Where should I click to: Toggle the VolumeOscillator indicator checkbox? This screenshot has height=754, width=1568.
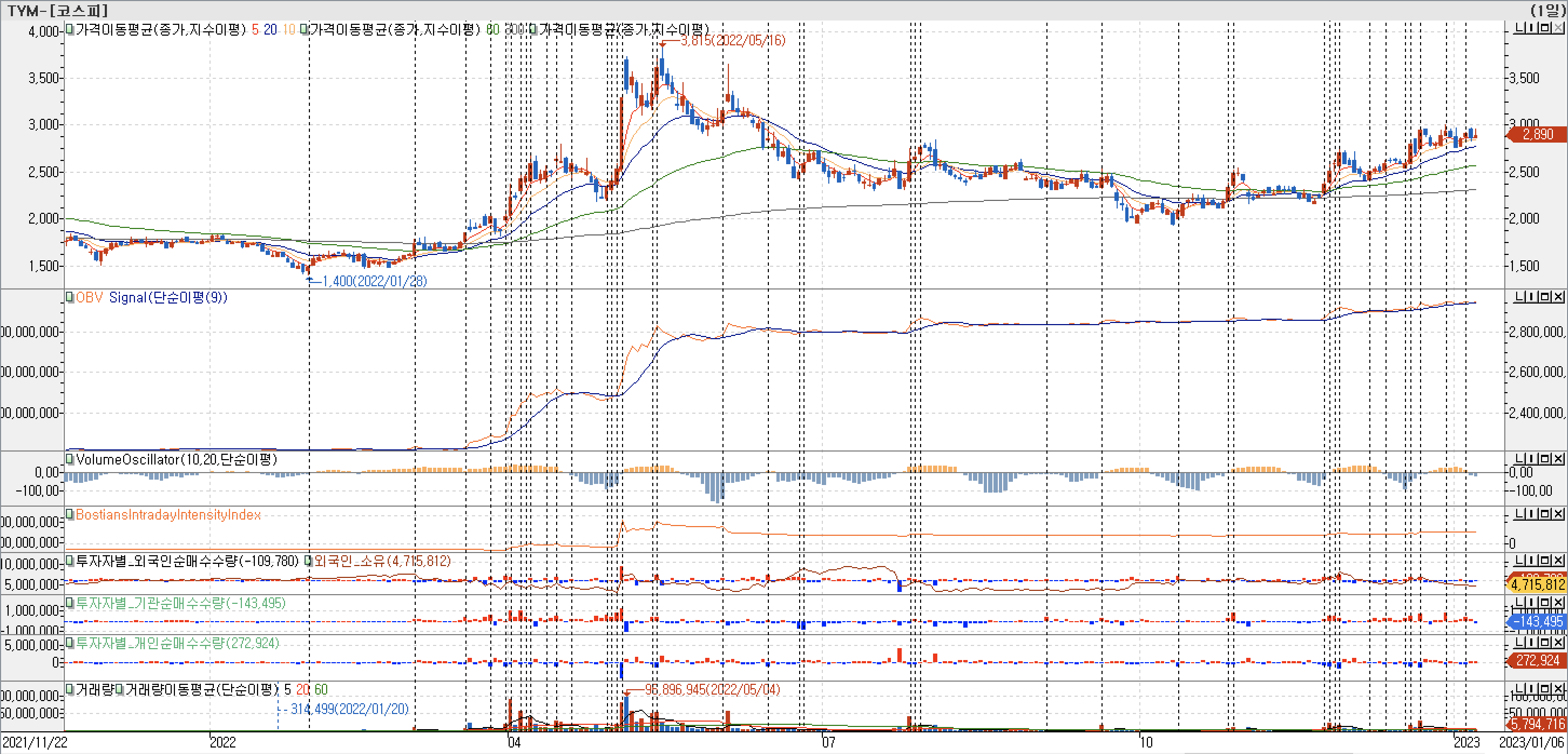(x=70, y=459)
